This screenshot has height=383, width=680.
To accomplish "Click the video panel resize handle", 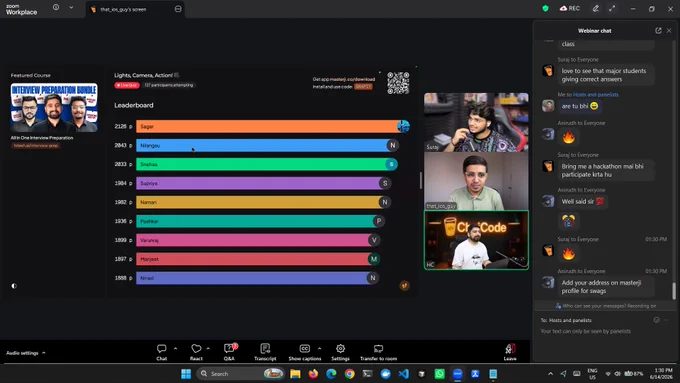I will click(421, 180).
